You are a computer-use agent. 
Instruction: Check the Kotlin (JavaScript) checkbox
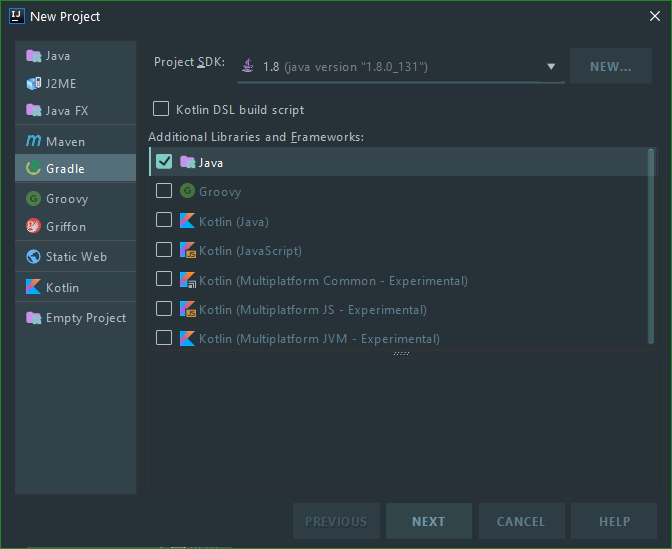tap(164, 249)
